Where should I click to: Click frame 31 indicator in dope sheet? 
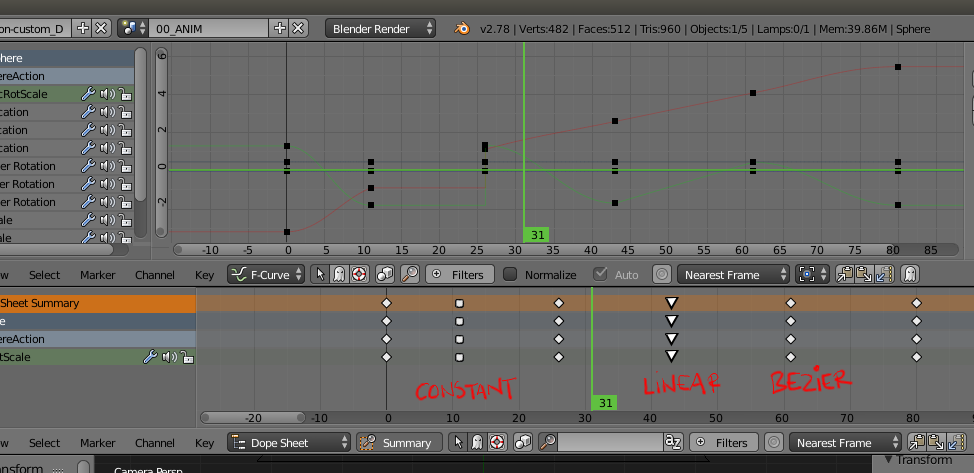pyautogui.click(x=605, y=403)
